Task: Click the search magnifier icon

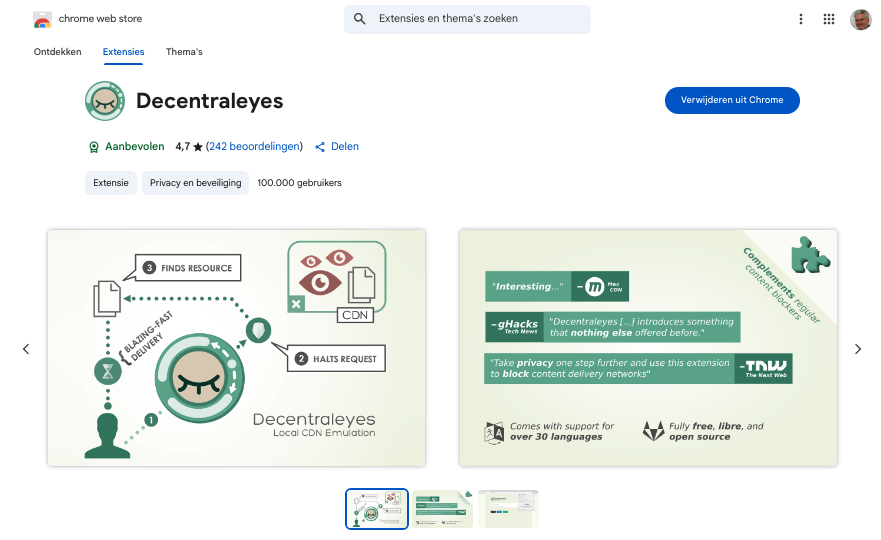Action: point(360,19)
